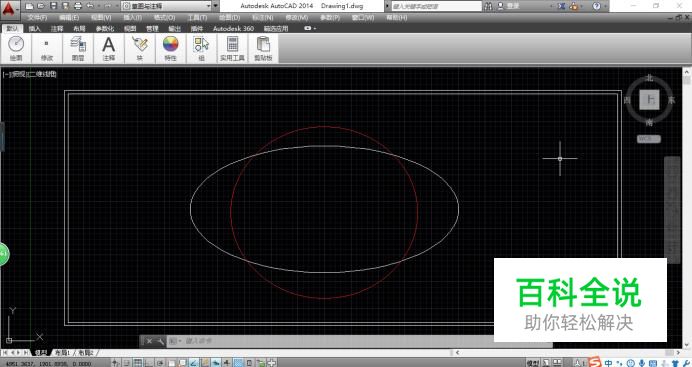Viewport: 692px width, 367px height.
Task: Expand the 图层 ribbon panel
Action: [x=78, y=49]
